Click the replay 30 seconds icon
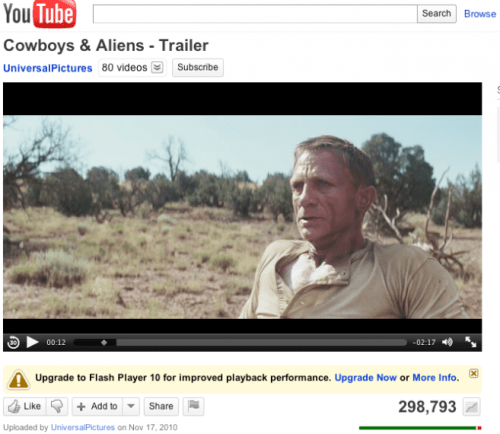 (13, 342)
